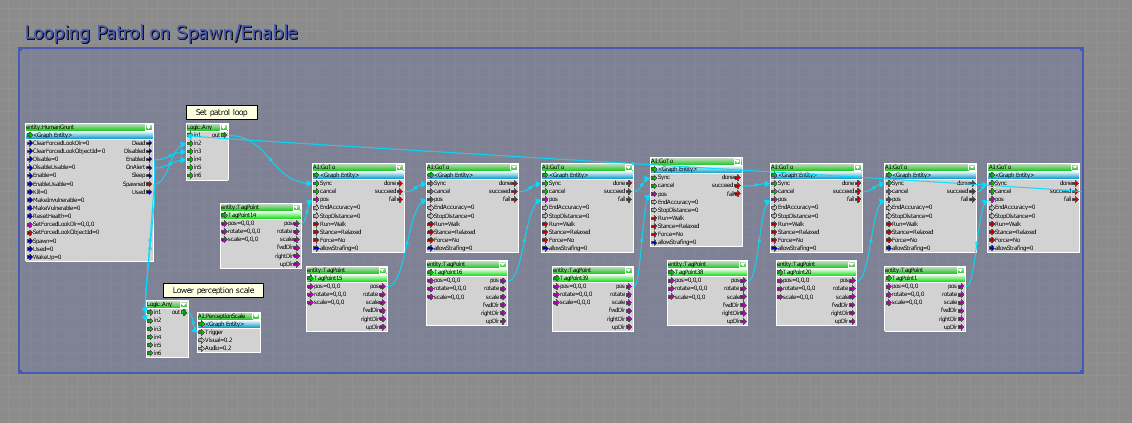Click the TagPoint14 entity name row
Screen dimensions: 1132x423
coord(261,215)
